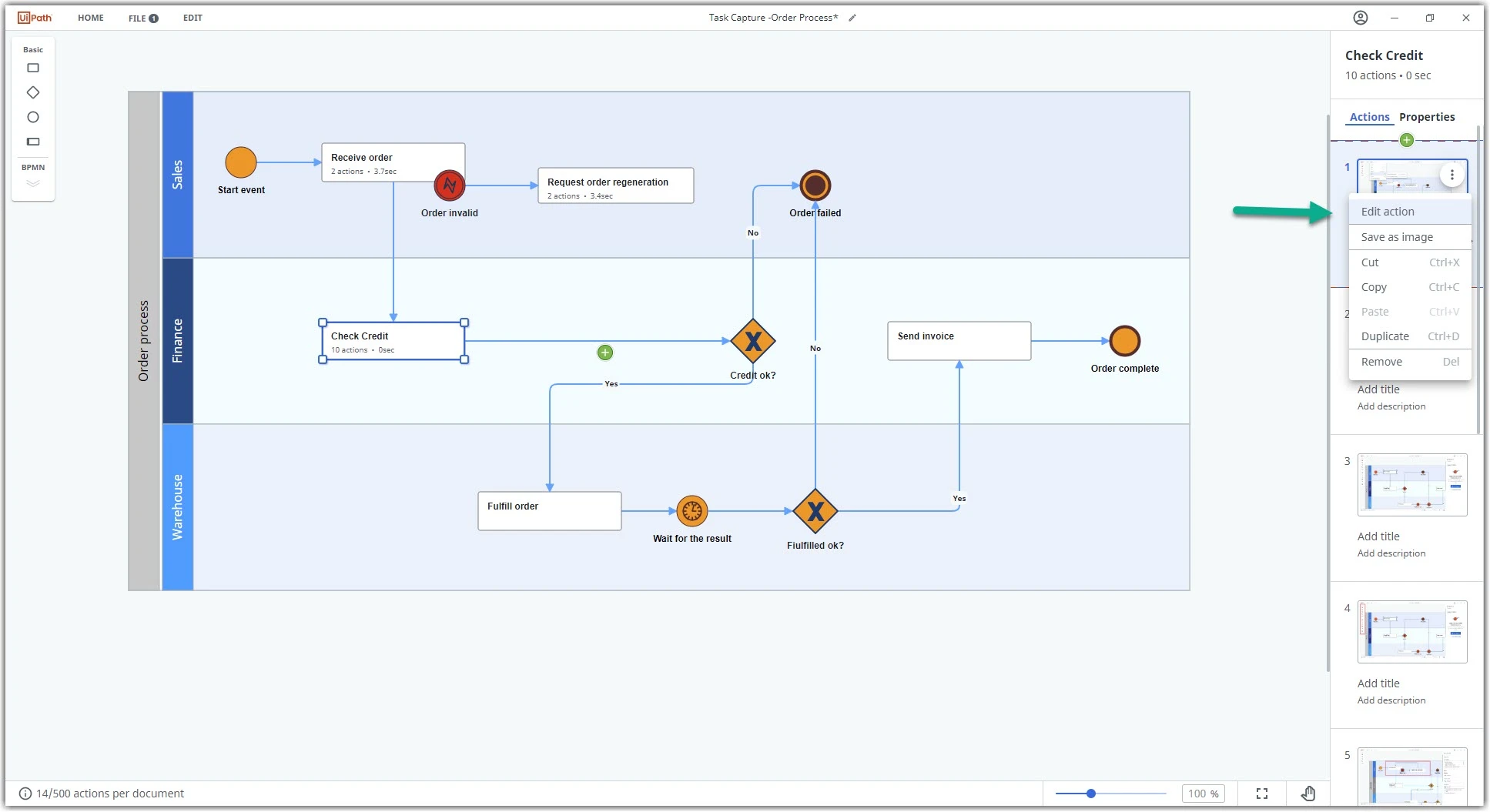The image size is (1490, 812).
Task: Switch to the Properties tab
Action: coord(1427,117)
